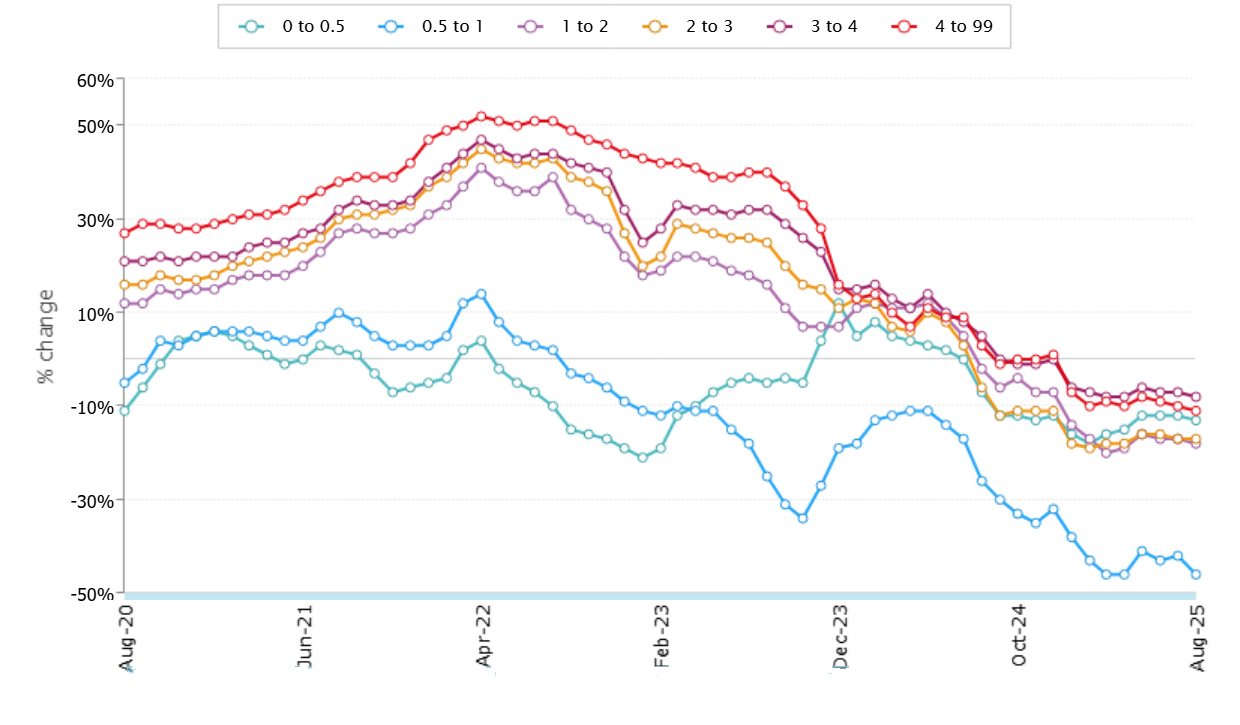Click the purple marker icon for 1 to 2

click(x=534, y=27)
